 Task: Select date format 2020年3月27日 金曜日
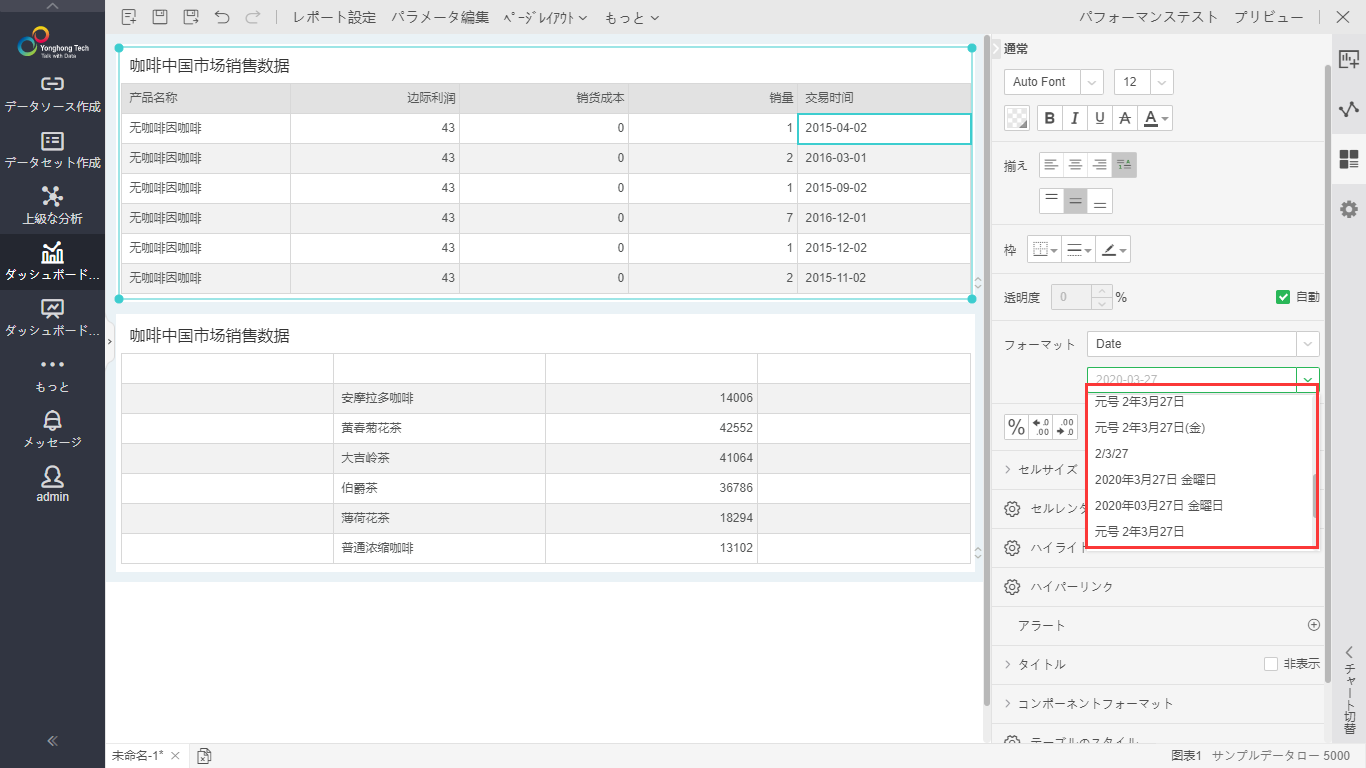click(1155, 480)
